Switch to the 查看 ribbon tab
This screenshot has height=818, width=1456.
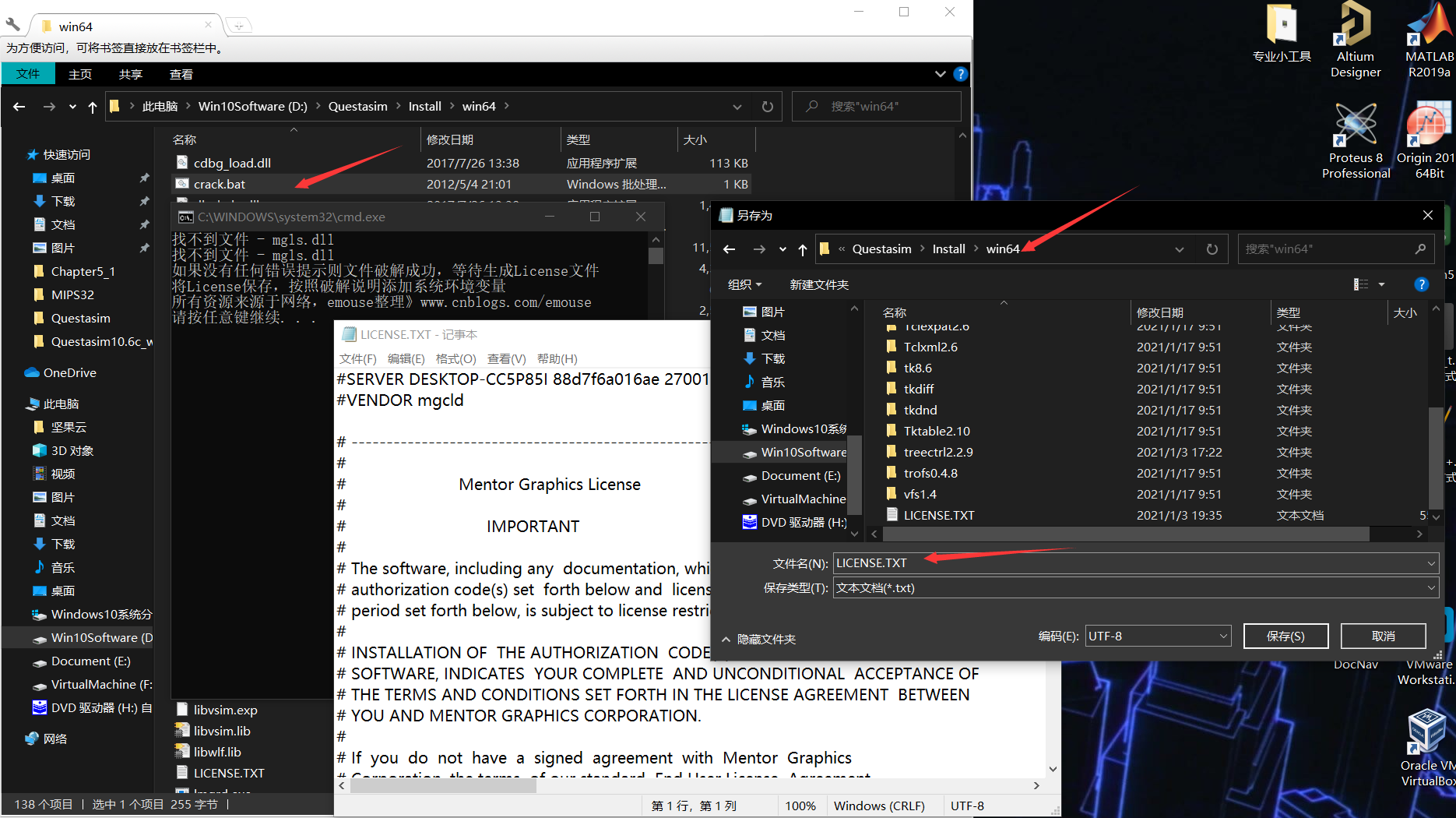pyautogui.click(x=181, y=74)
